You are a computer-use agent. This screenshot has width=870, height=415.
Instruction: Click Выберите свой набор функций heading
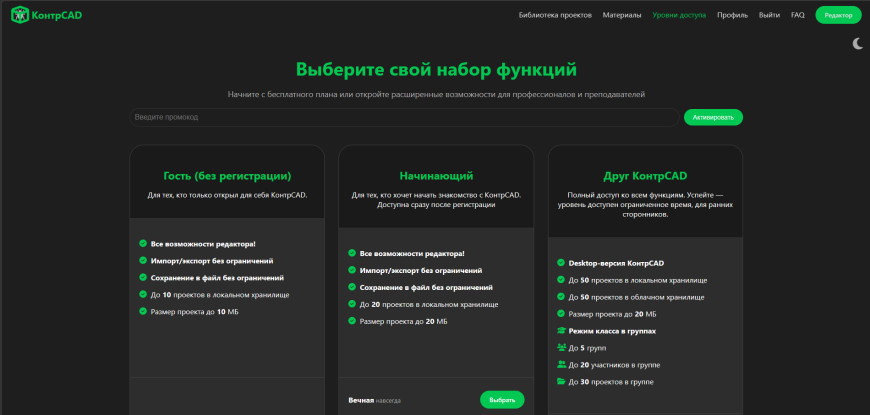click(x=436, y=70)
